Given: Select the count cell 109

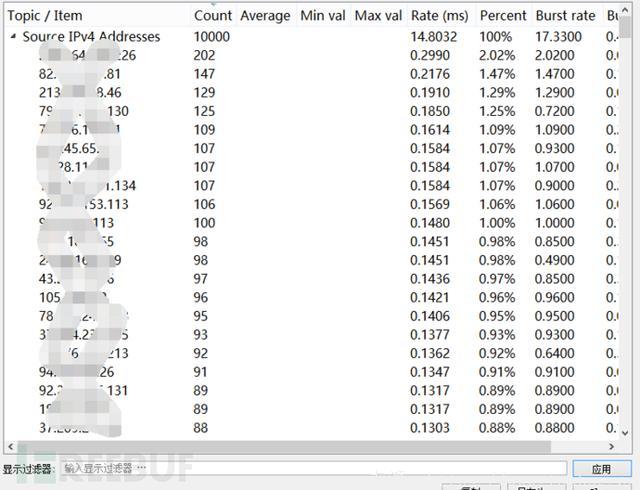Looking at the screenshot, I should (x=204, y=130).
